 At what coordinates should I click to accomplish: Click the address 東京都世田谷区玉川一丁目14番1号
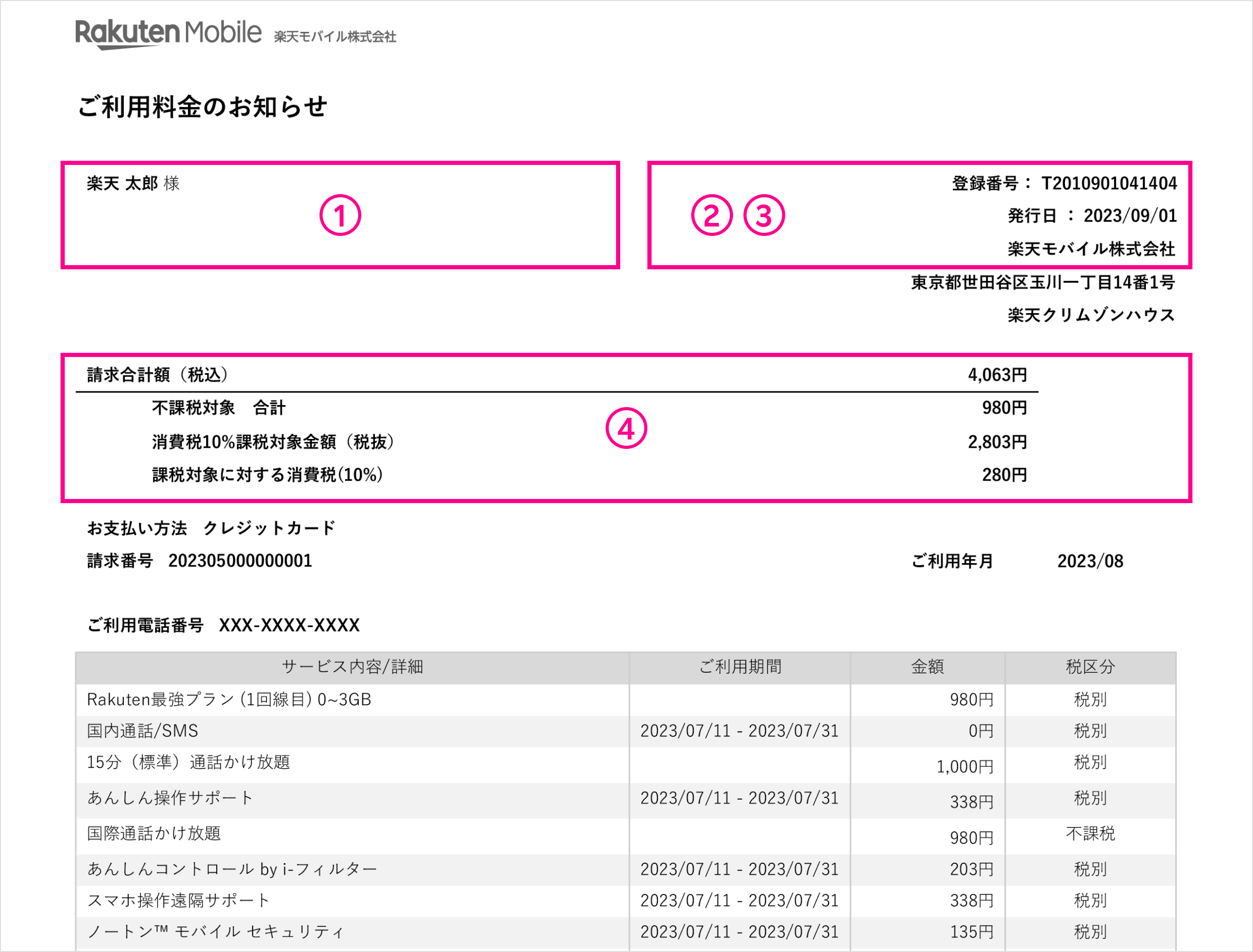1043,282
